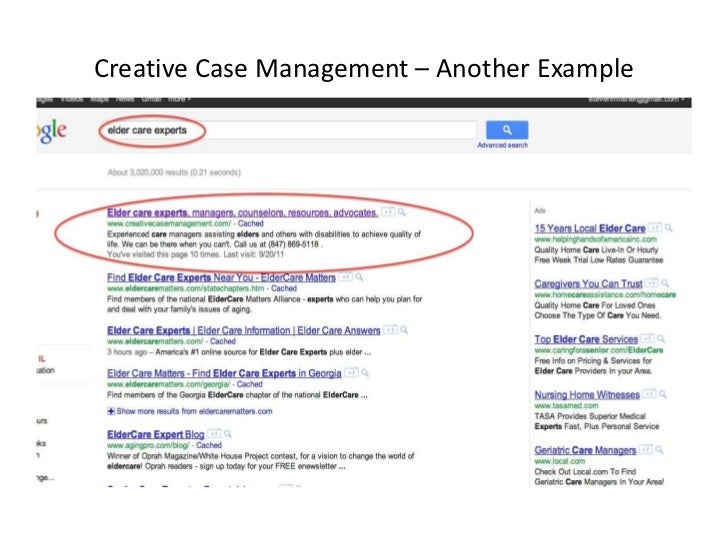Click +1 icon beside 'Geriatric Care Managers' ad

pos(646,450)
